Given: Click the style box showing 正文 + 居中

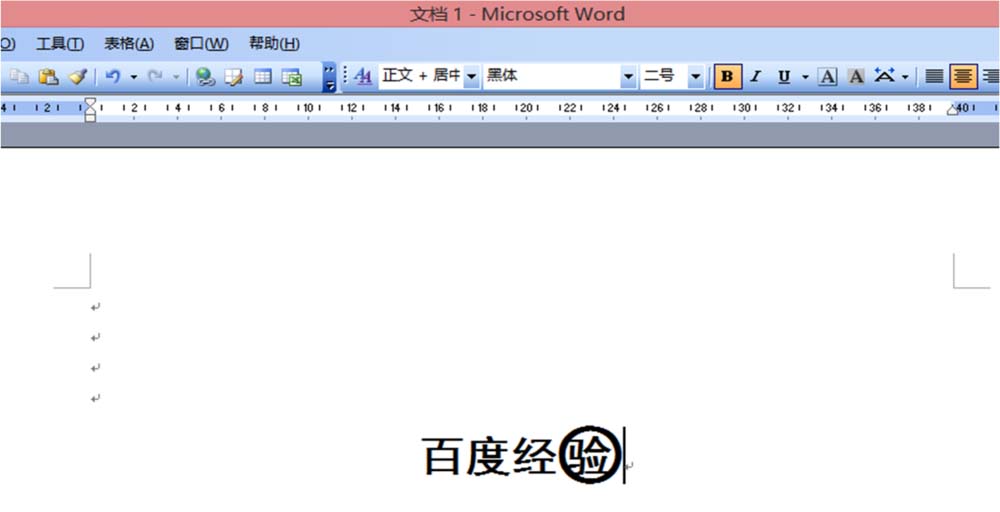Looking at the screenshot, I should (x=421, y=77).
